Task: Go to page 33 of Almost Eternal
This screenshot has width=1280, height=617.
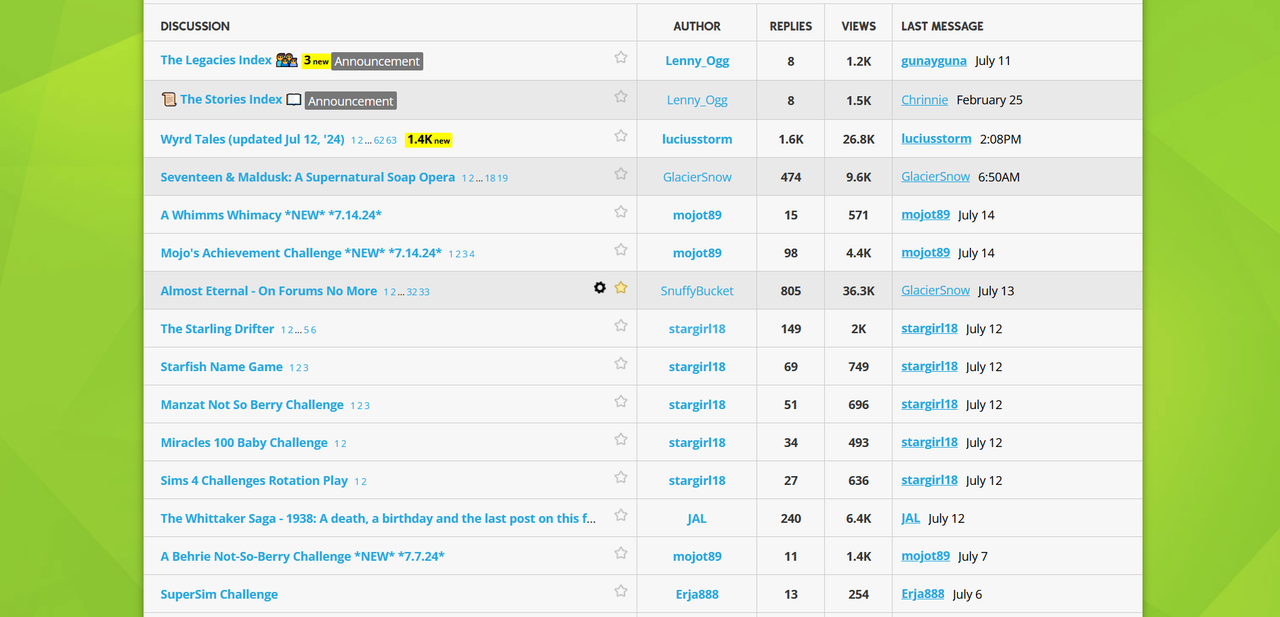Action: [x=424, y=293]
